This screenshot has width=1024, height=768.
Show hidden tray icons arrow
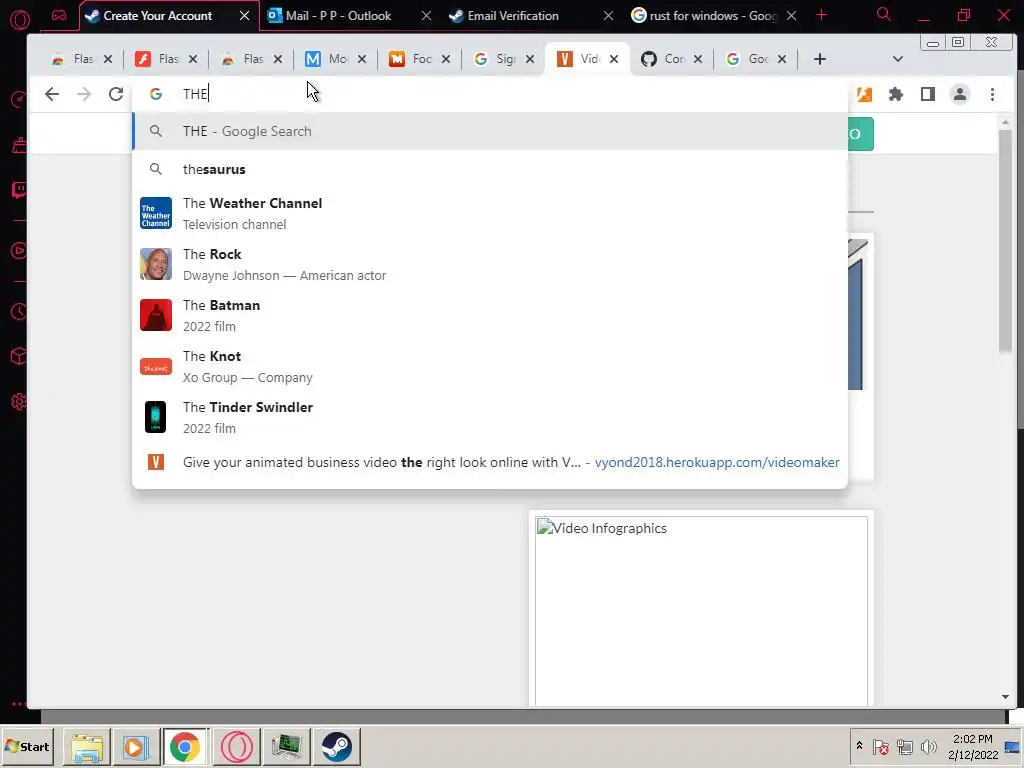tap(859, 746)
